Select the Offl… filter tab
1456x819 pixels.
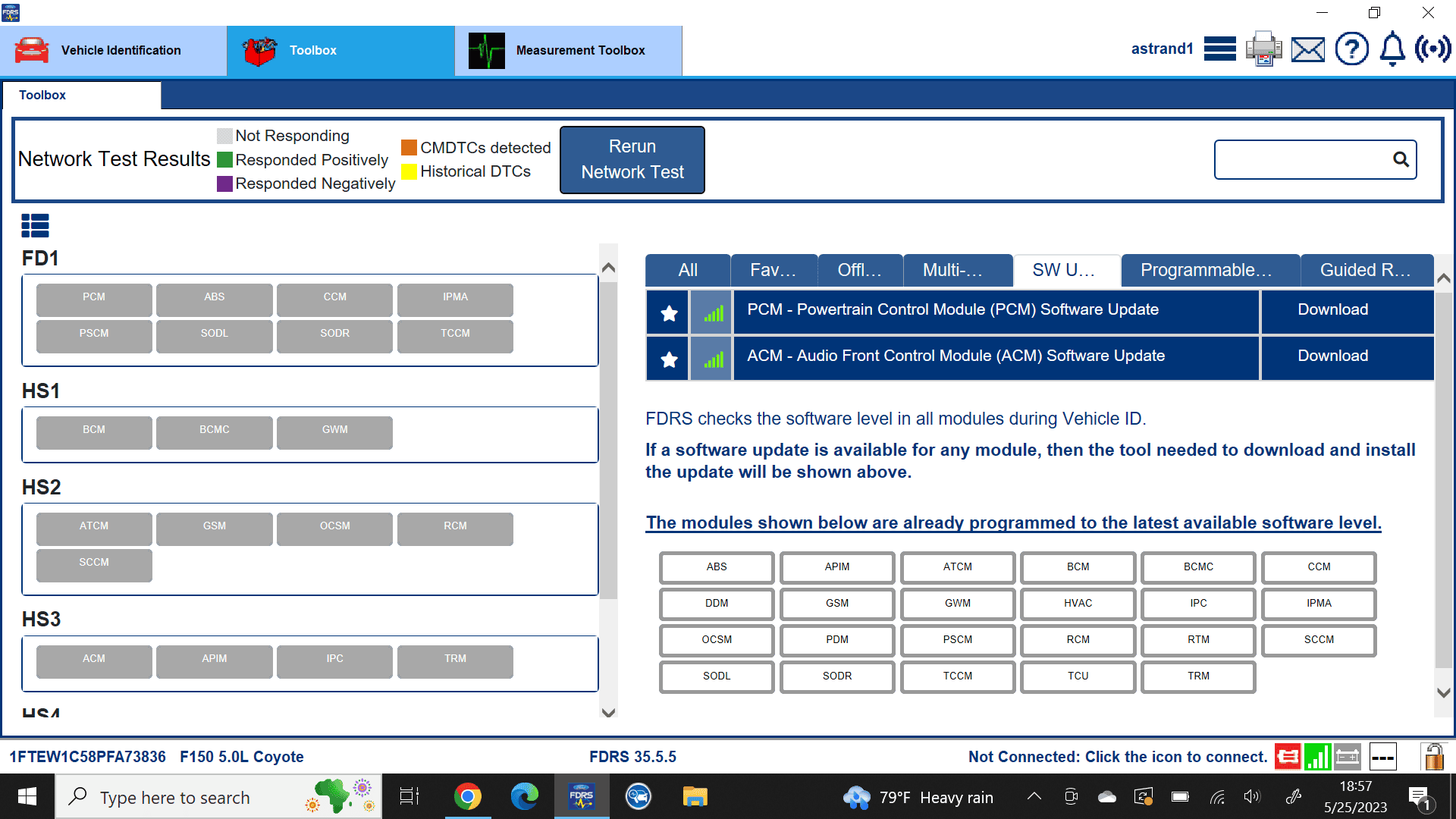click(860, 270)
